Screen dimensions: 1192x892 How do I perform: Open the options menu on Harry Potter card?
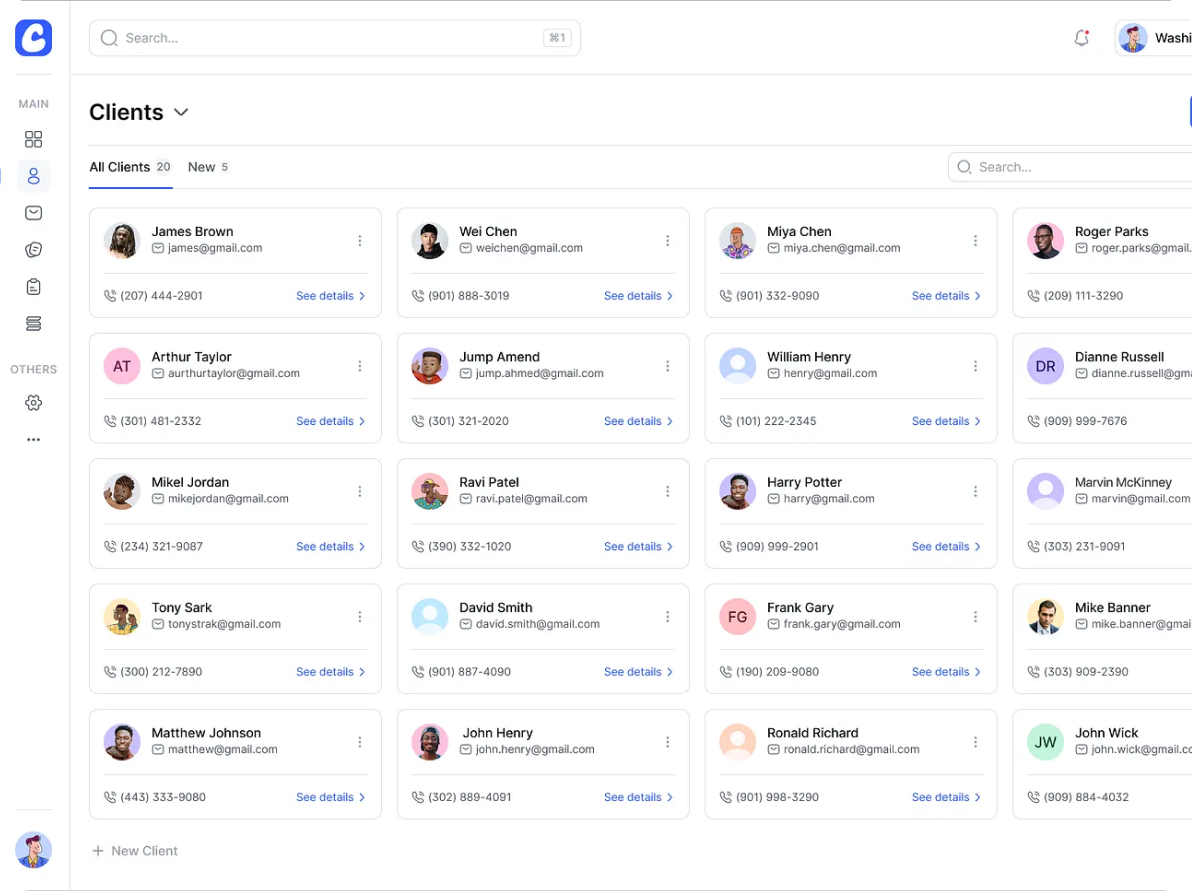point(975,492)
